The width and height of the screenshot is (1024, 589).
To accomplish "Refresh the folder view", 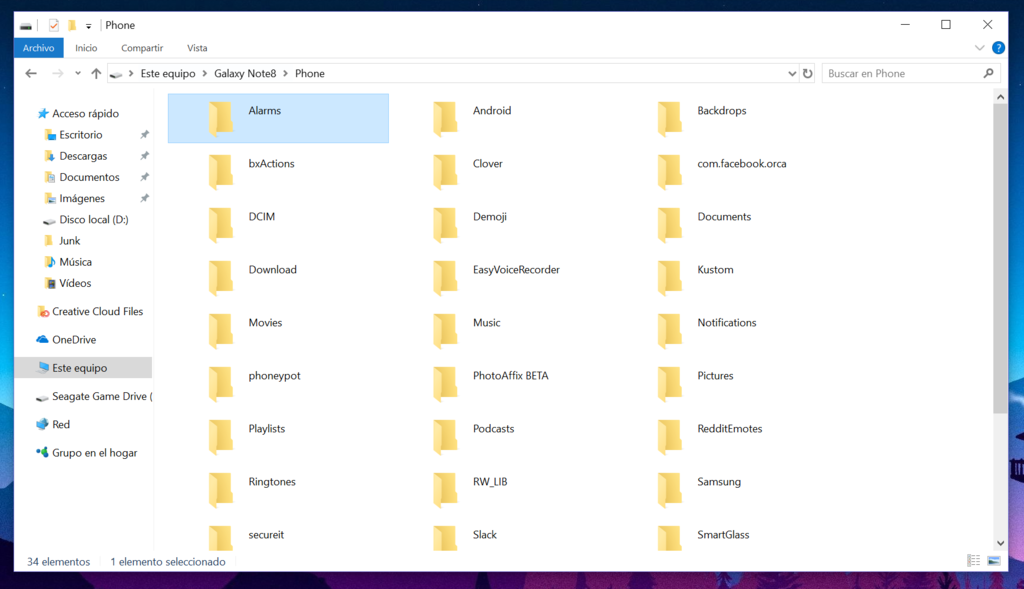I will click(x=808, y=72).
